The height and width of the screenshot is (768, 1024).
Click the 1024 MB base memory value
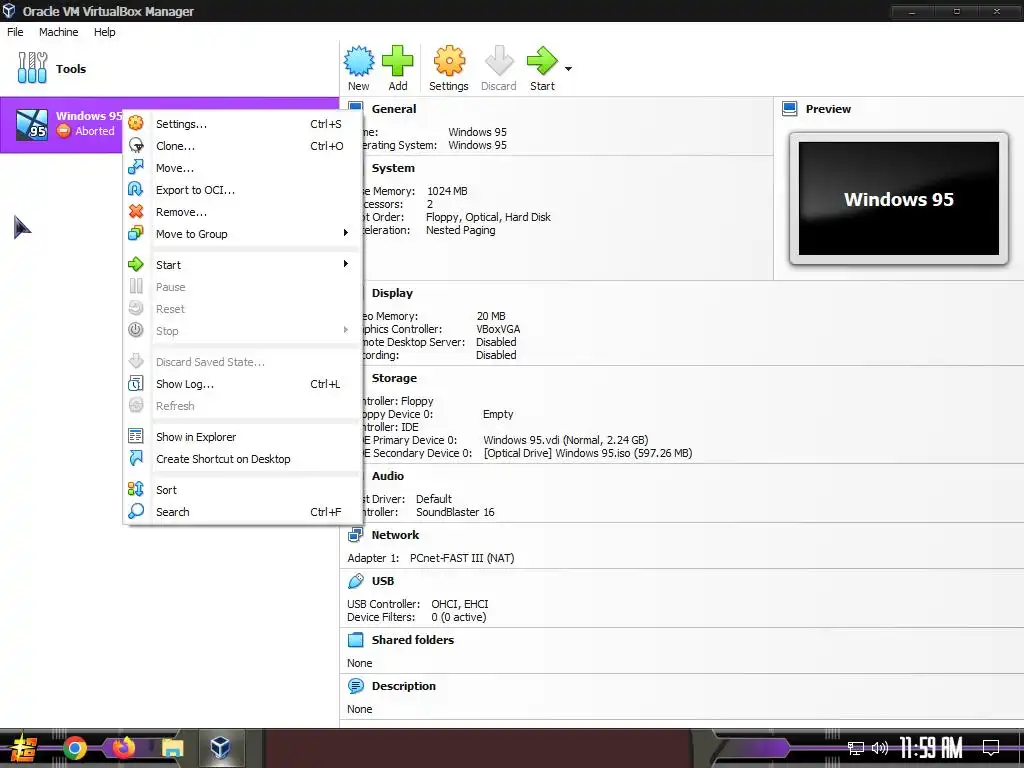click(x=447, y=191)
